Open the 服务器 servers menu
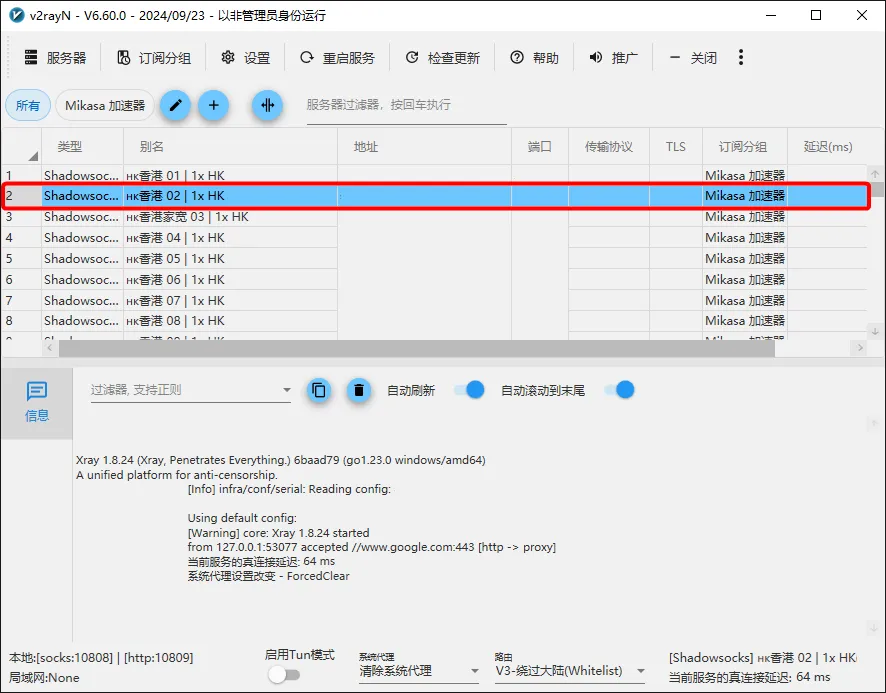886x693 pixels. click(55, 58)
